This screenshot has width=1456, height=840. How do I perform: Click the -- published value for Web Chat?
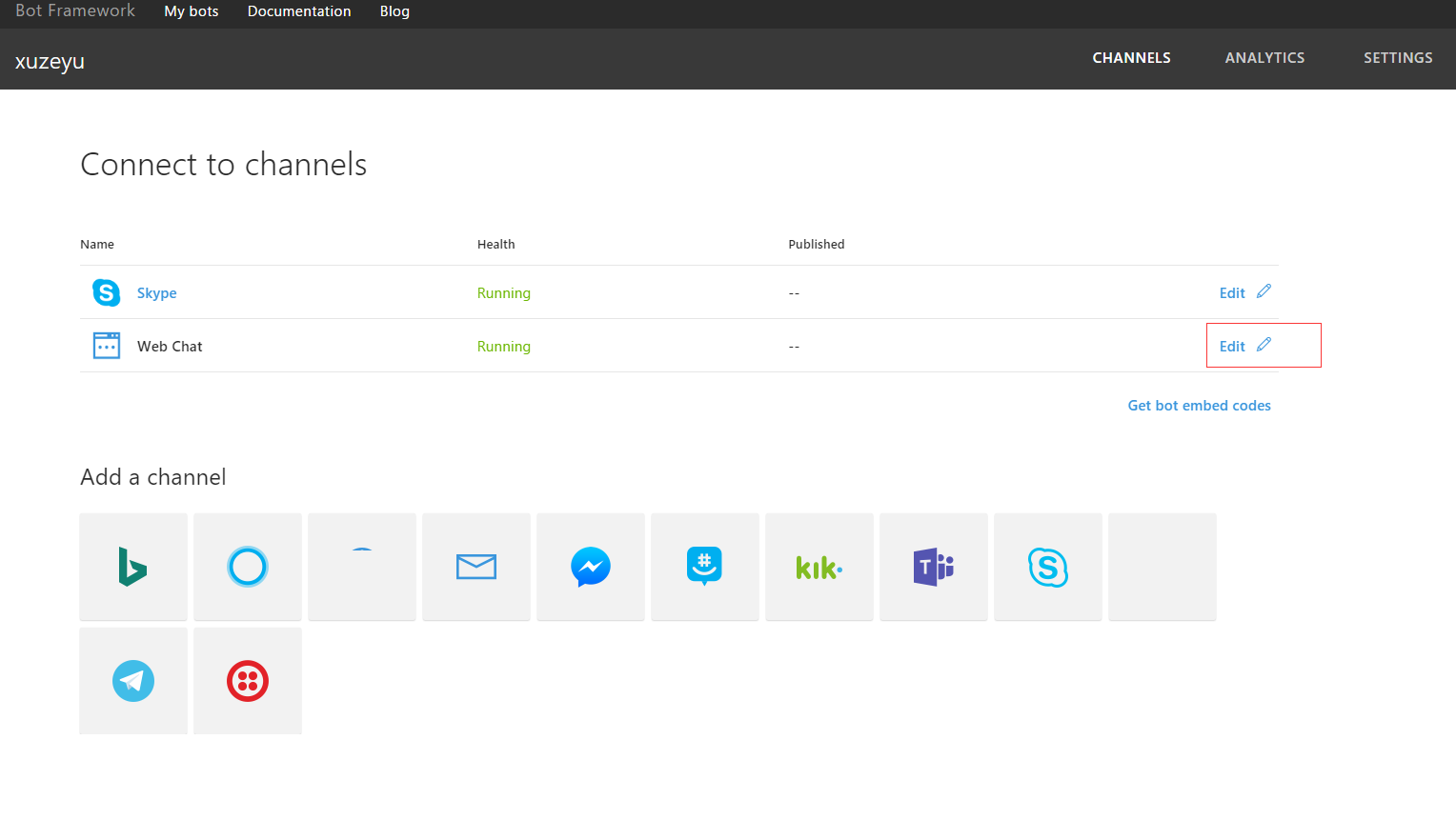click(x=794, y=347)
